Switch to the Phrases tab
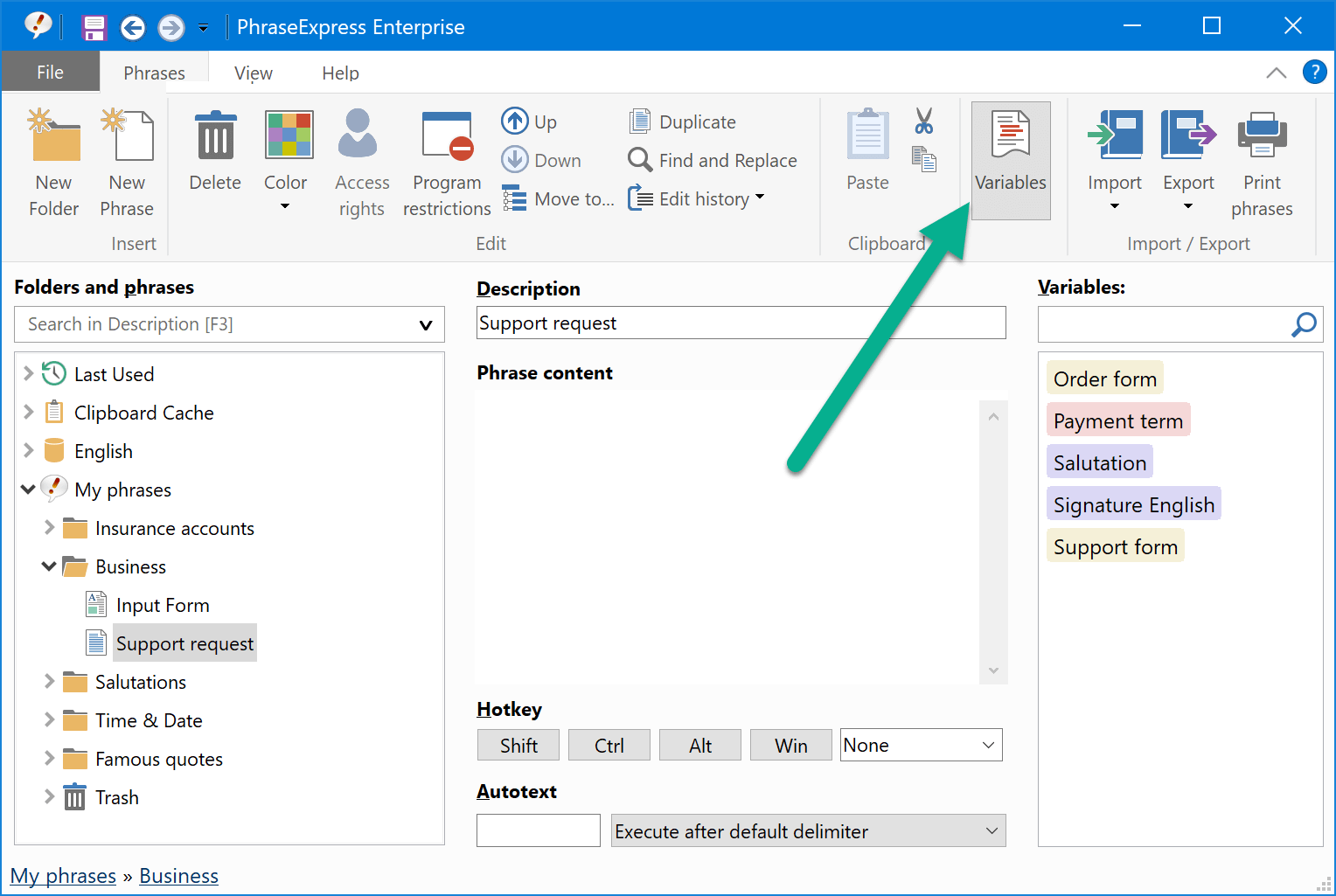The width and height of the screenshot is (1336, 896). (x=154, y=73)
